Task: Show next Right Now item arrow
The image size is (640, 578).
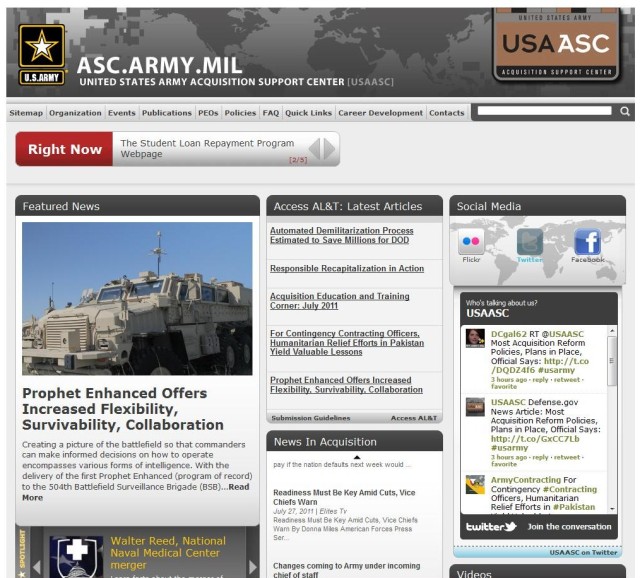Action: (x=329, y=149)
